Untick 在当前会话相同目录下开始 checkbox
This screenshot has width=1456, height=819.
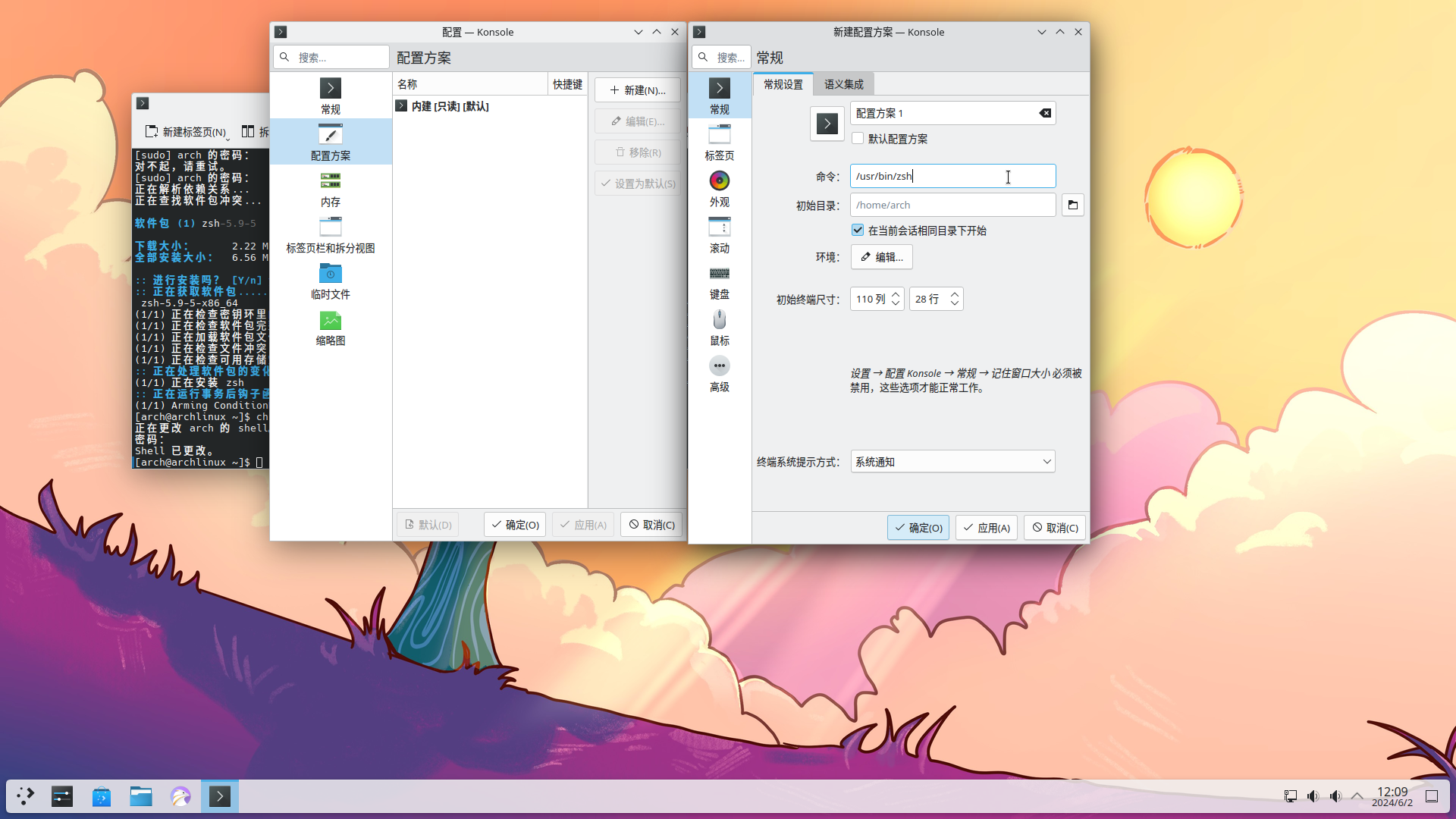(858, 231)
